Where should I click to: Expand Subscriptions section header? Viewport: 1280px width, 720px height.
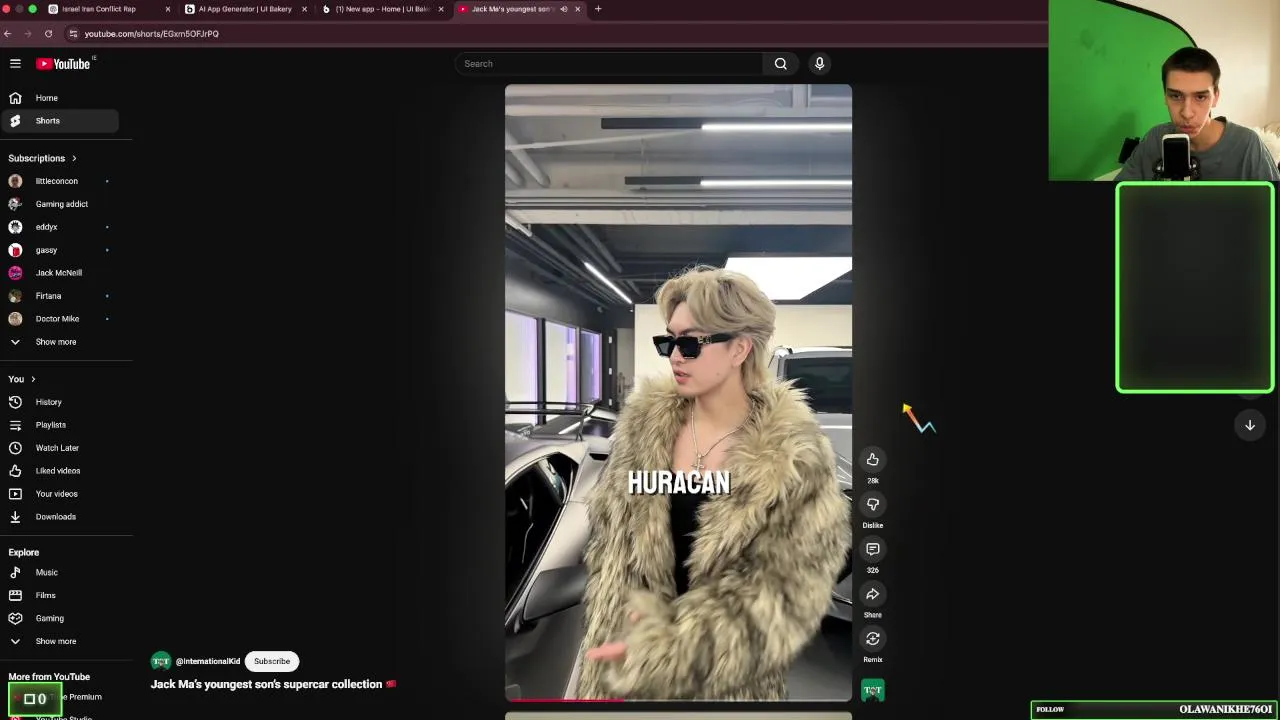pyautogui.click(x=42, y=158)
